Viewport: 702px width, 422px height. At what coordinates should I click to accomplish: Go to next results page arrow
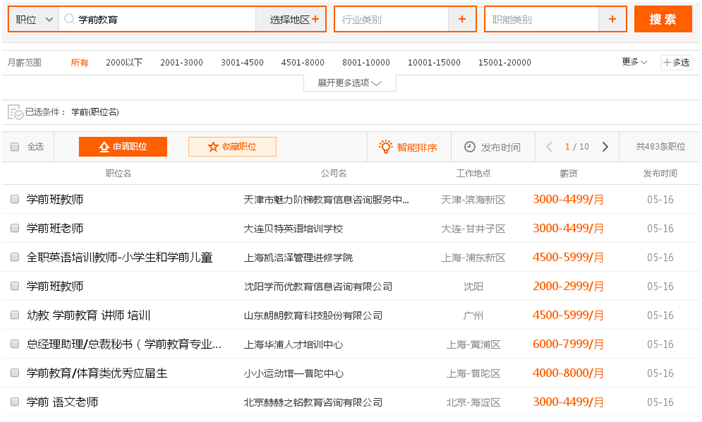pyautogui.click(x=605, y=147)
